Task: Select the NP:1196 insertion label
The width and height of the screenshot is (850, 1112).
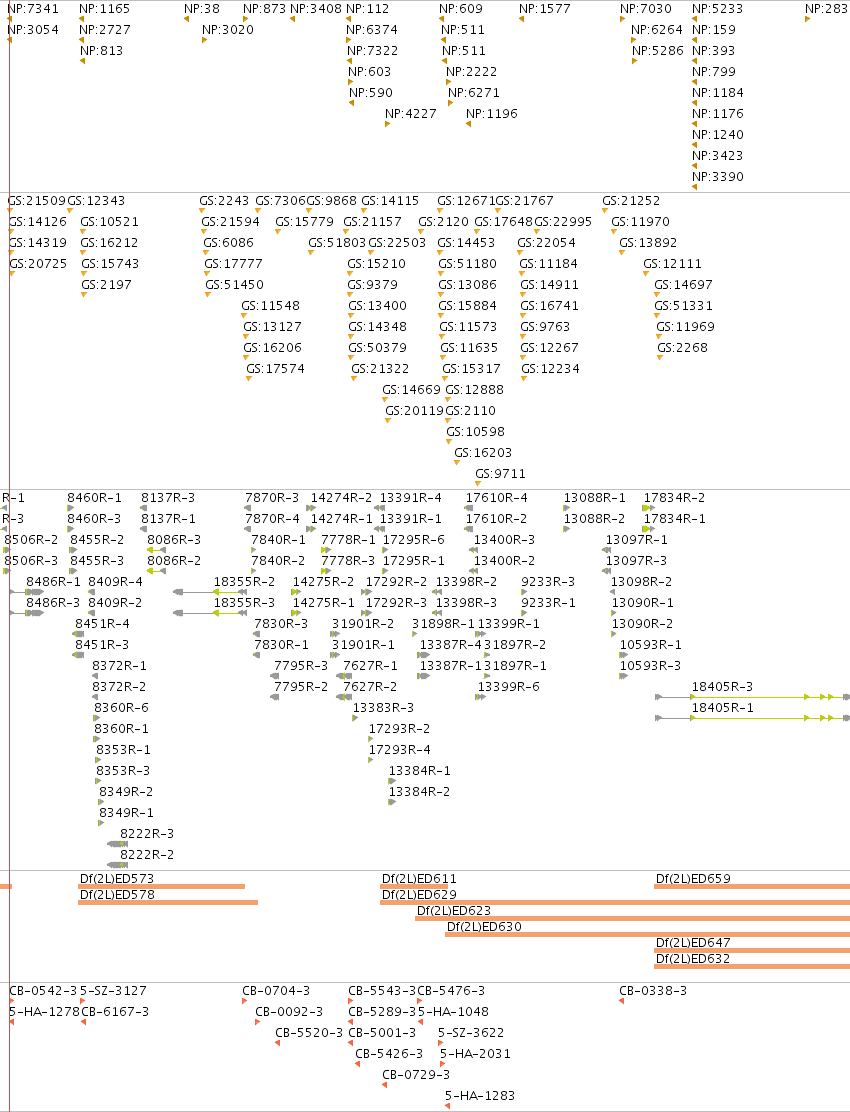Action: (x=491, y=113)
